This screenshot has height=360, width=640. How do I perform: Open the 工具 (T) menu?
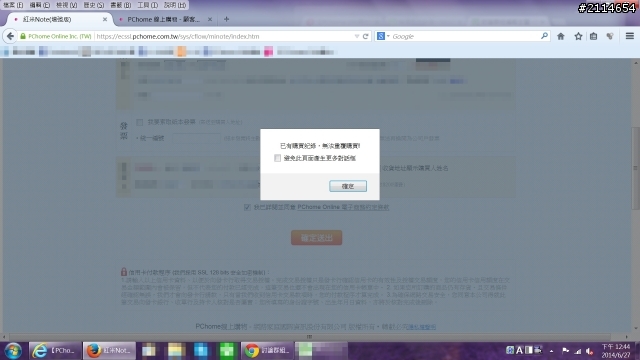(x=147, y=5)
